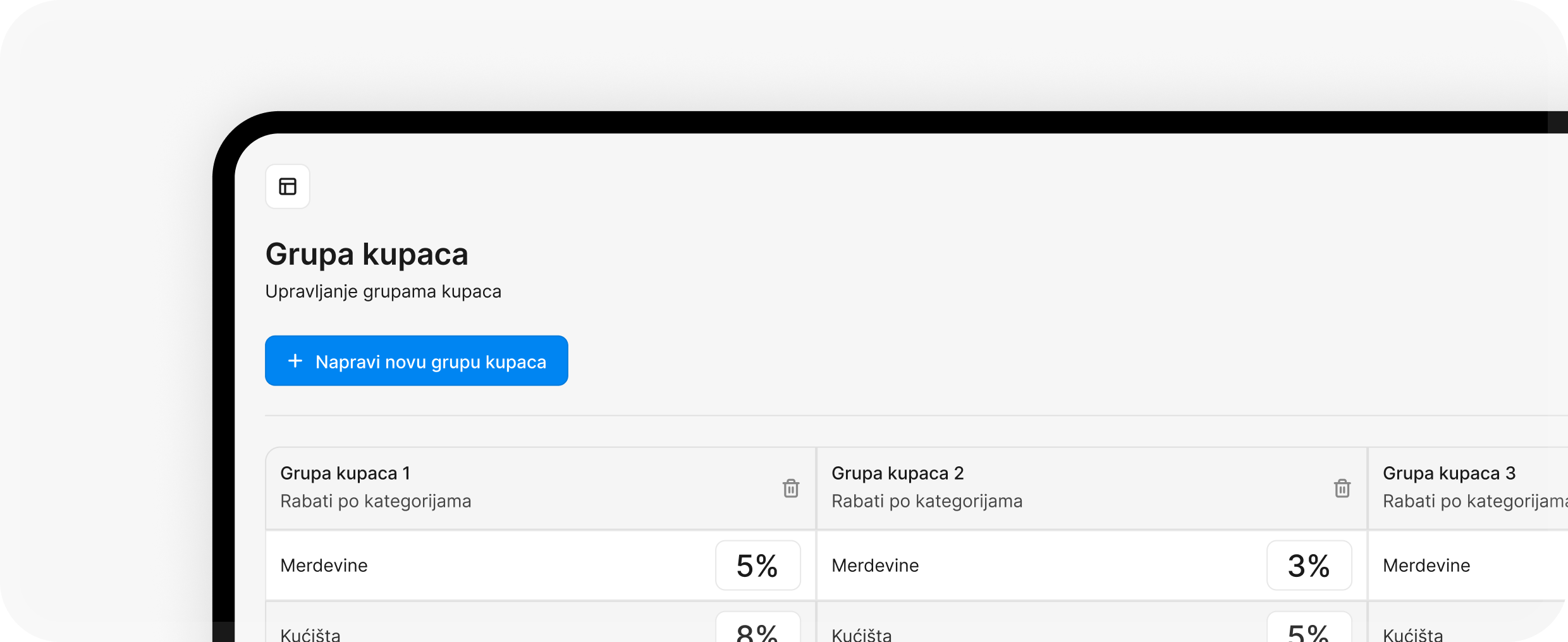Screen dimensions: 1568x642
Task: Delete Grupa kupaca 1 with trash icon
Action: (791, 488)
